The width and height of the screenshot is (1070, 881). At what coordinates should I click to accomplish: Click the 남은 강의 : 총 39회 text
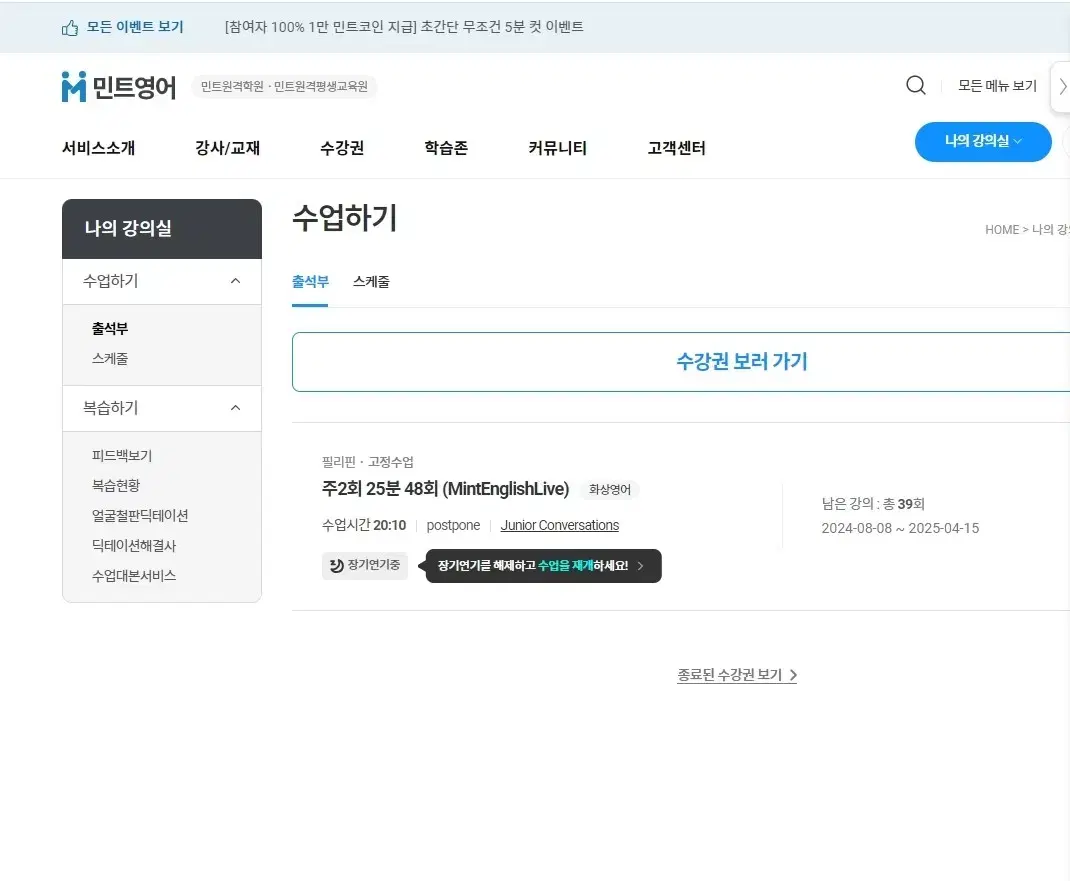click(873, 504)
